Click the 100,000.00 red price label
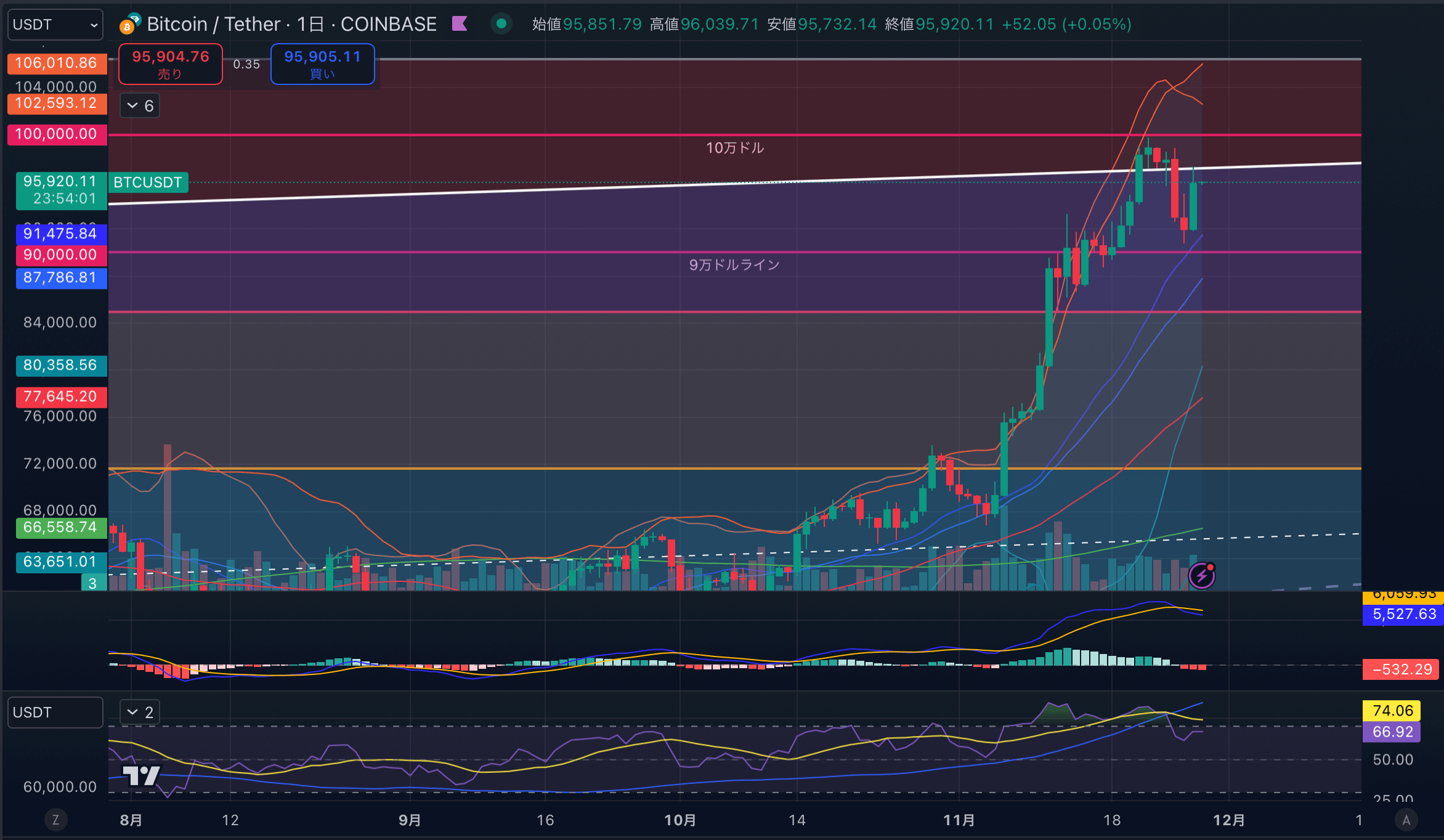 57,134
